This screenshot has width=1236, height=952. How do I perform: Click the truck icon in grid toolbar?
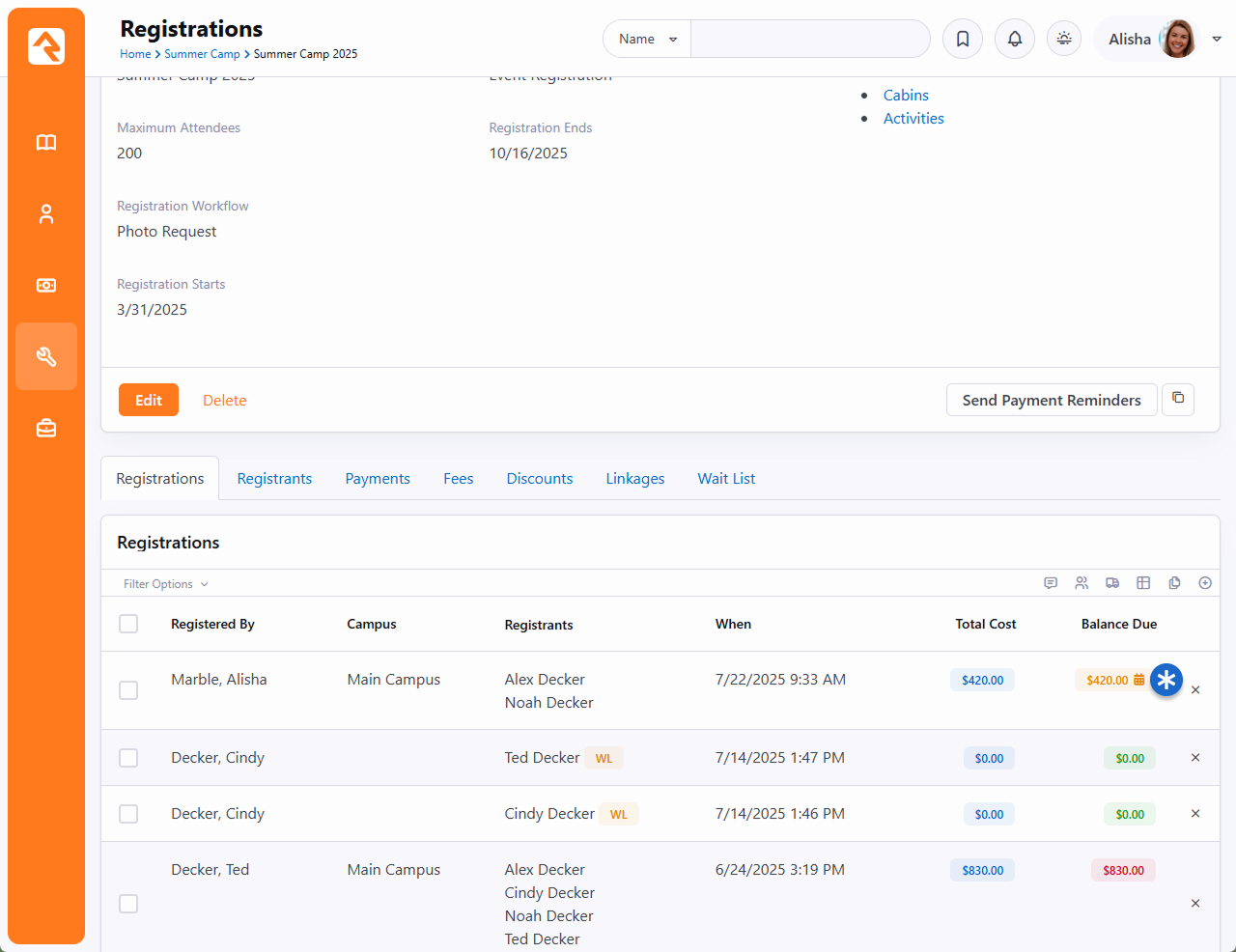[1112, 583]
